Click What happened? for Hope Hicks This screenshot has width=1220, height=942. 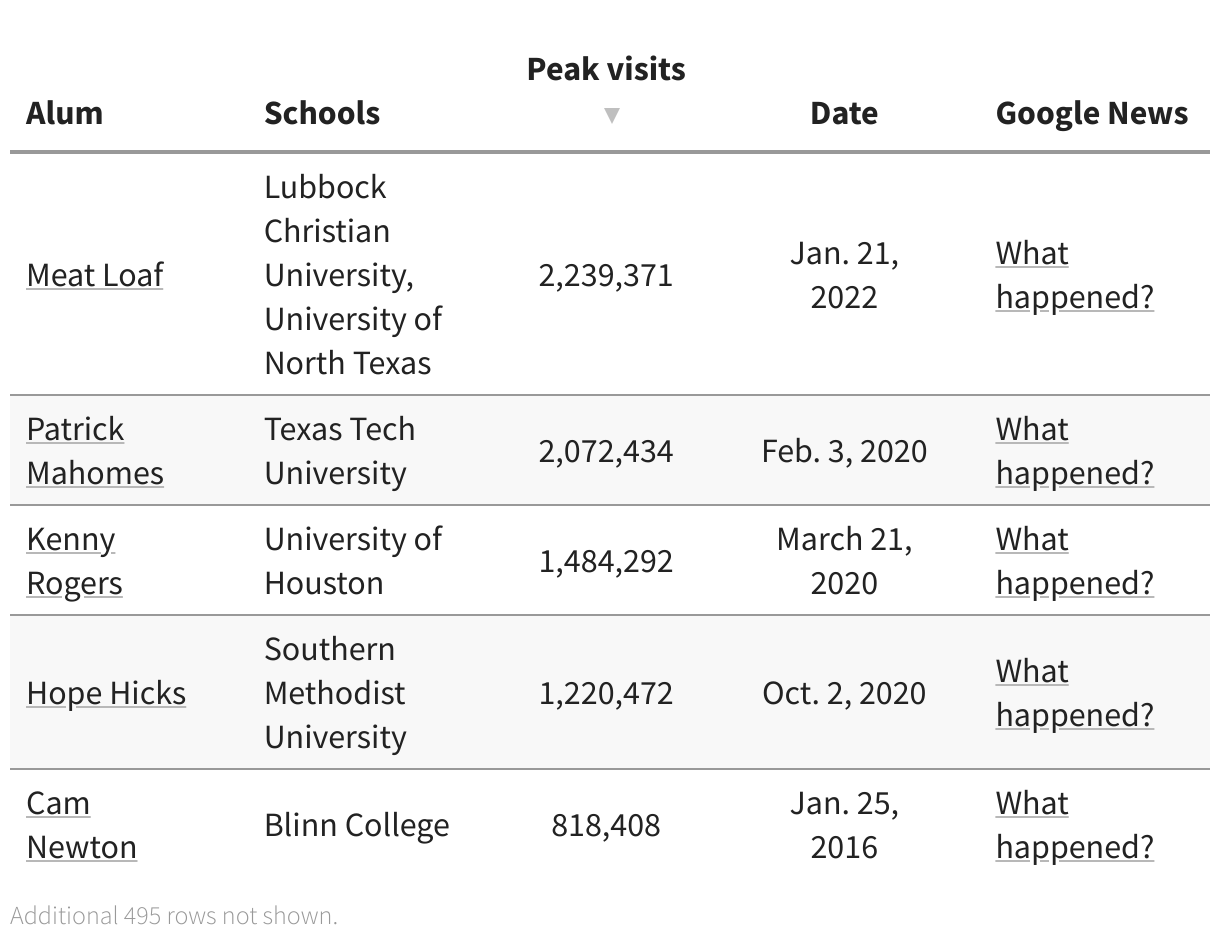pyautogui.click(x=1074, y=693)
